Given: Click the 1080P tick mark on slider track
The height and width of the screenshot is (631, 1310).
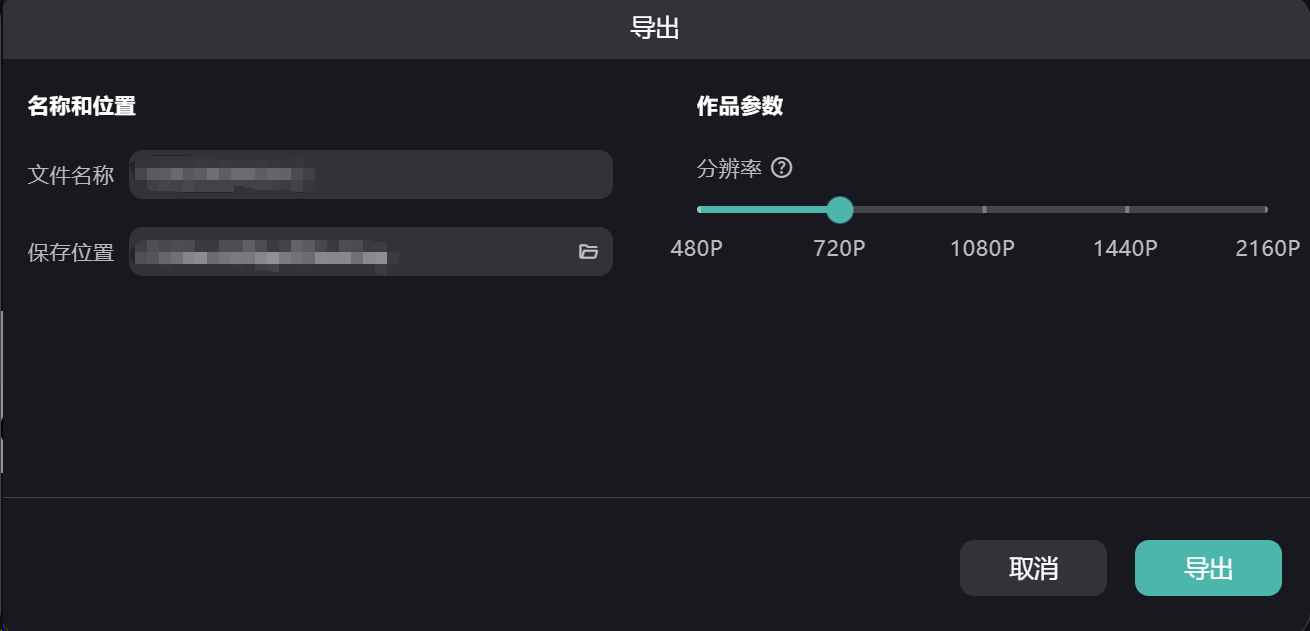Looking at the screenshot, I should pyautogui.click(x=984, y=210).
